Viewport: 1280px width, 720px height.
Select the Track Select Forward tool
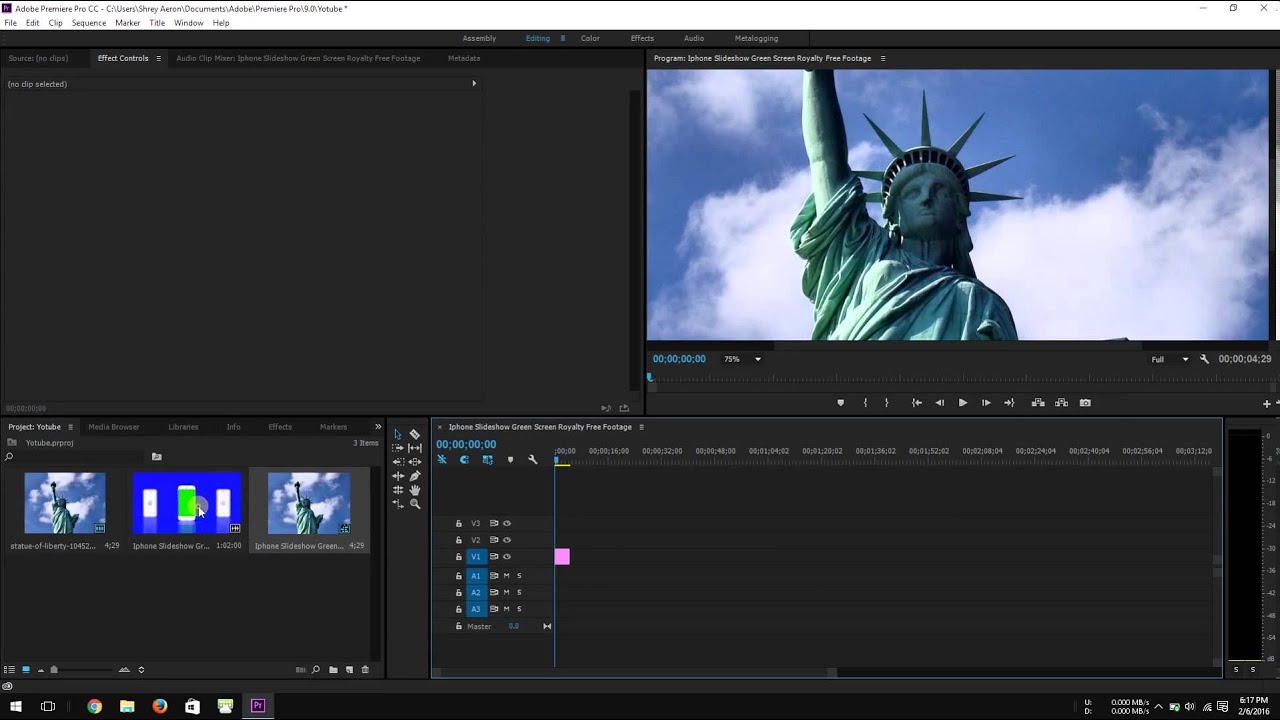(398, 448)
